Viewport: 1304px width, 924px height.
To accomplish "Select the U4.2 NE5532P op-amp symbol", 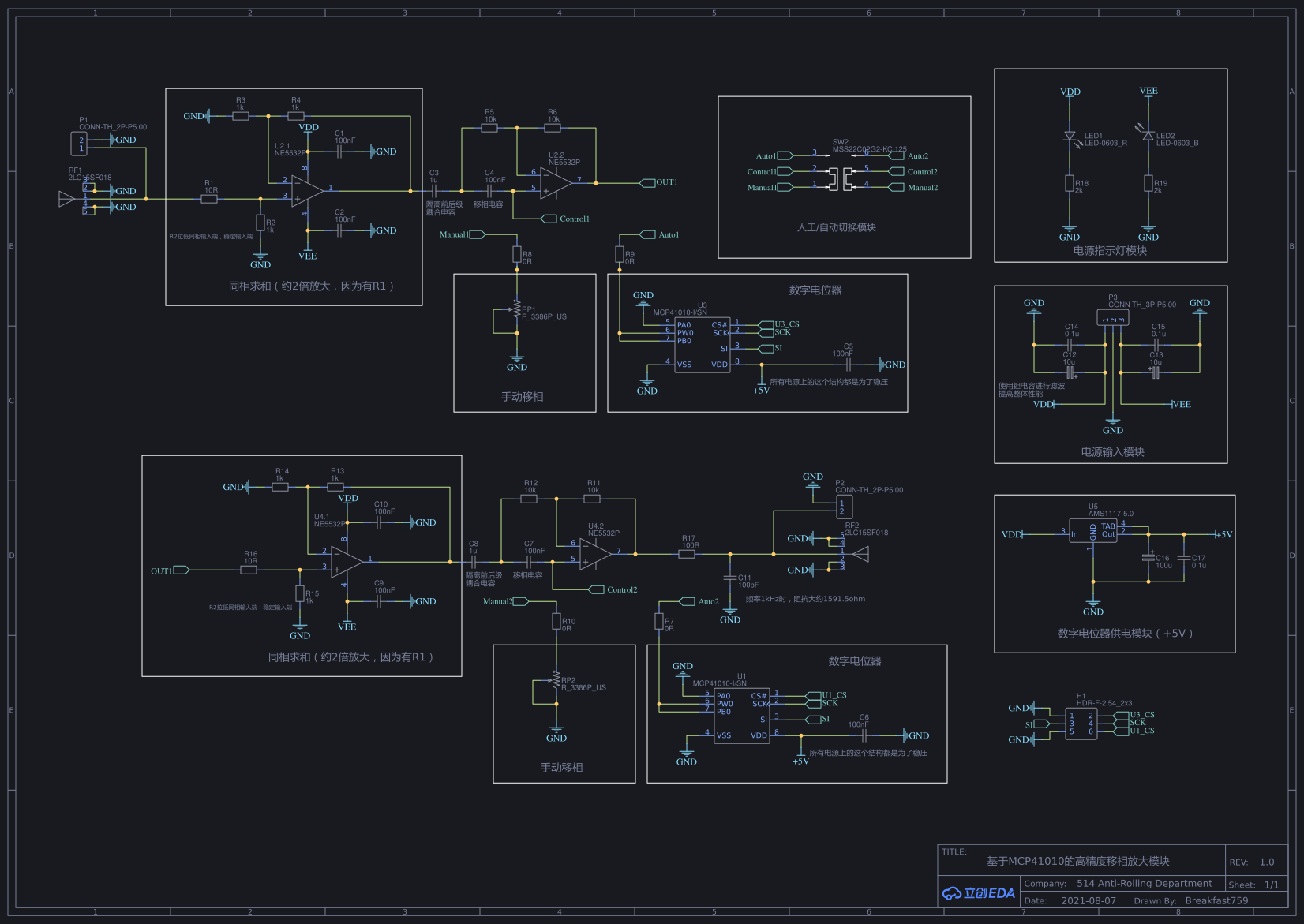I will (594, 554).
